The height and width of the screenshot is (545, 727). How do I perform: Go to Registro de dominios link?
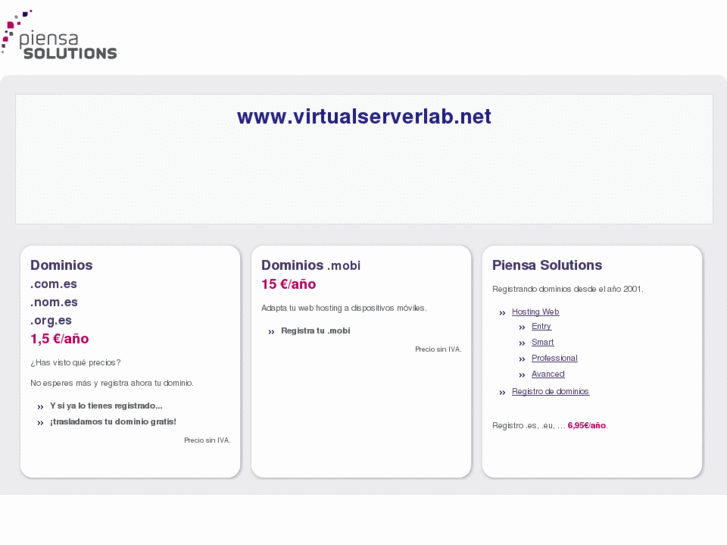pyautogui.click(x=550, y=391)
